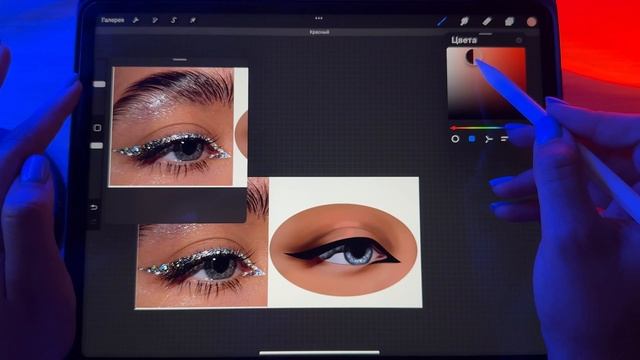Activate the Transform arrow tool
640x360 pixels.
coord(193,20)
